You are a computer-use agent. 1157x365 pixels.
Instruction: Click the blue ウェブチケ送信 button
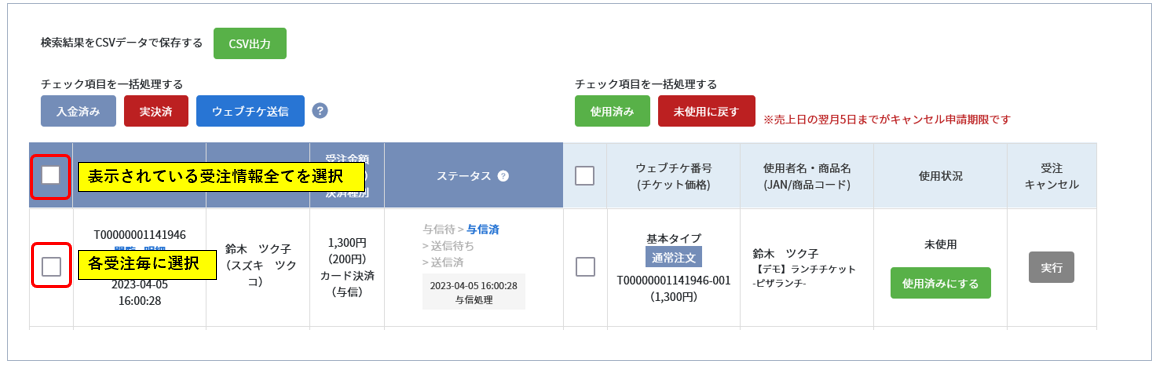[250, 111]
